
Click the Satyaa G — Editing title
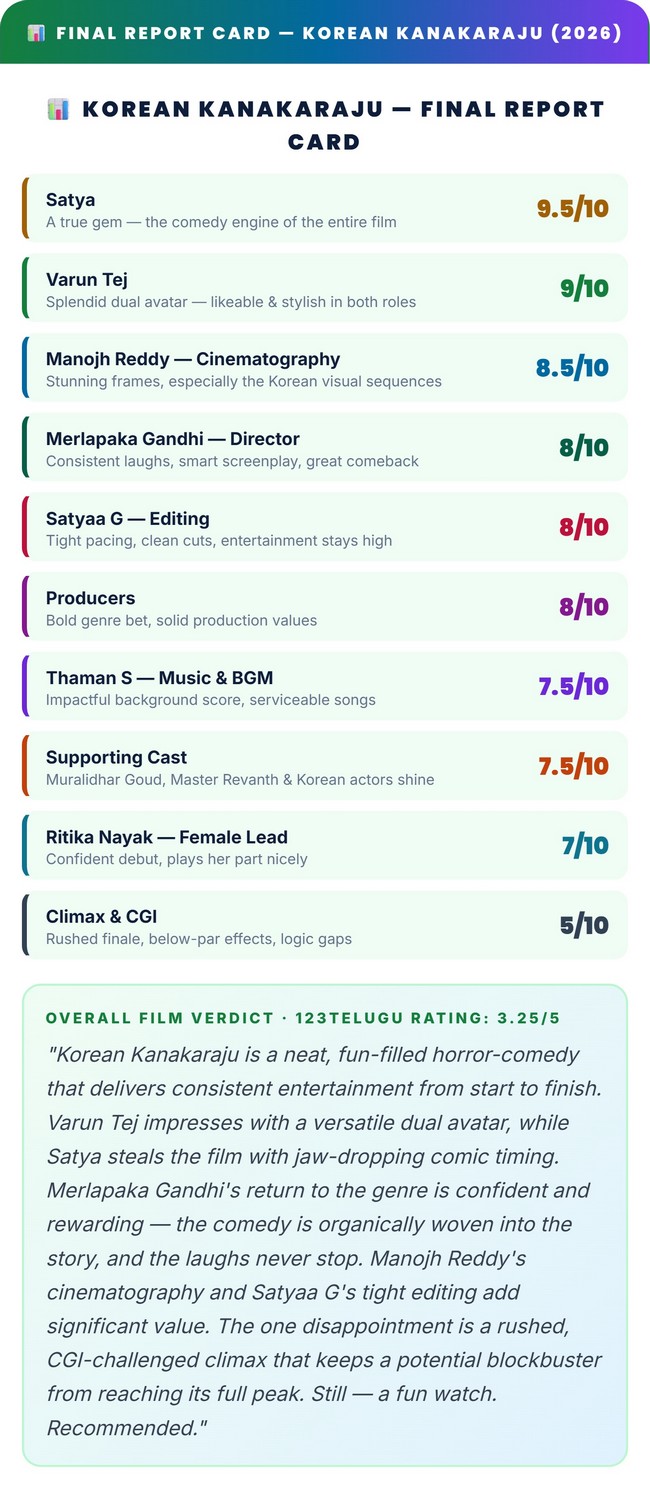click(128, 518)
